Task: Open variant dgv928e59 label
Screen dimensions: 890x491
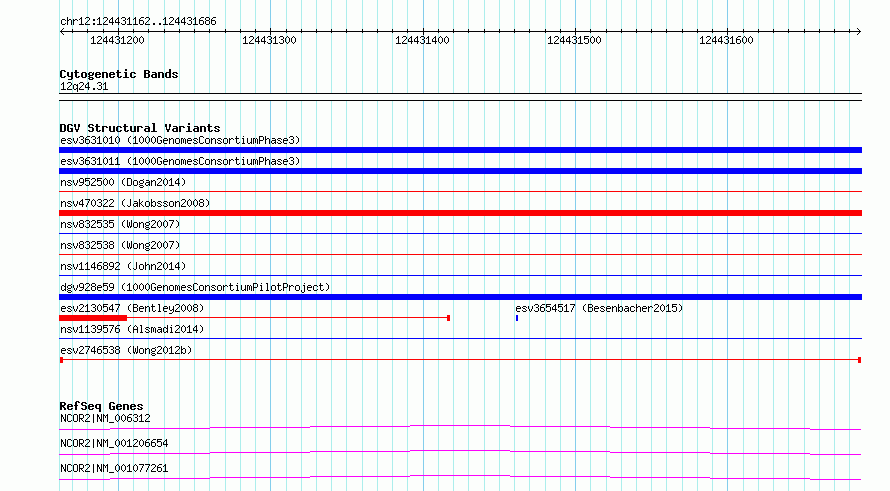Action: [195, 287]
